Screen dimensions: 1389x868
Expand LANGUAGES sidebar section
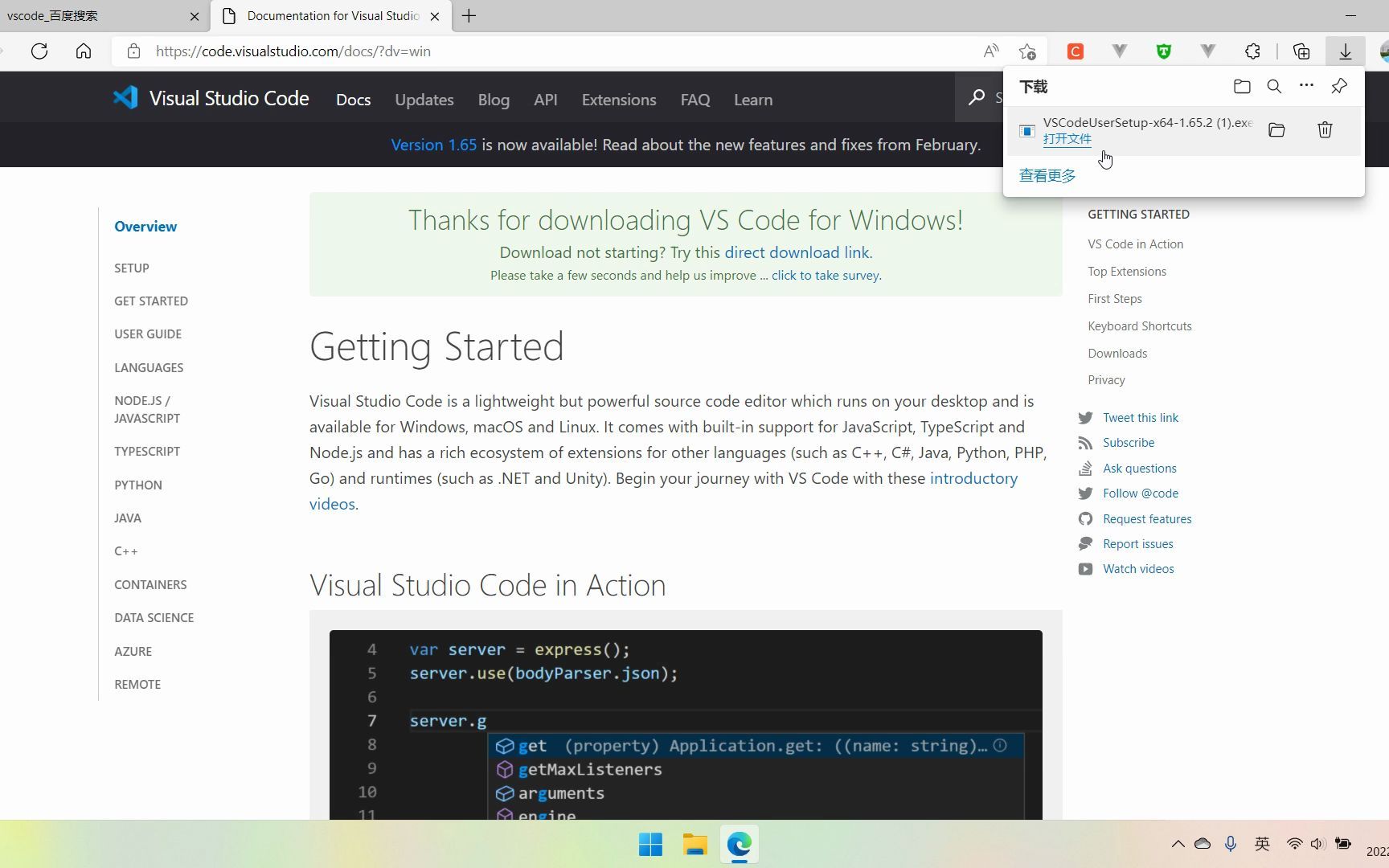click(x=149, y=367)
